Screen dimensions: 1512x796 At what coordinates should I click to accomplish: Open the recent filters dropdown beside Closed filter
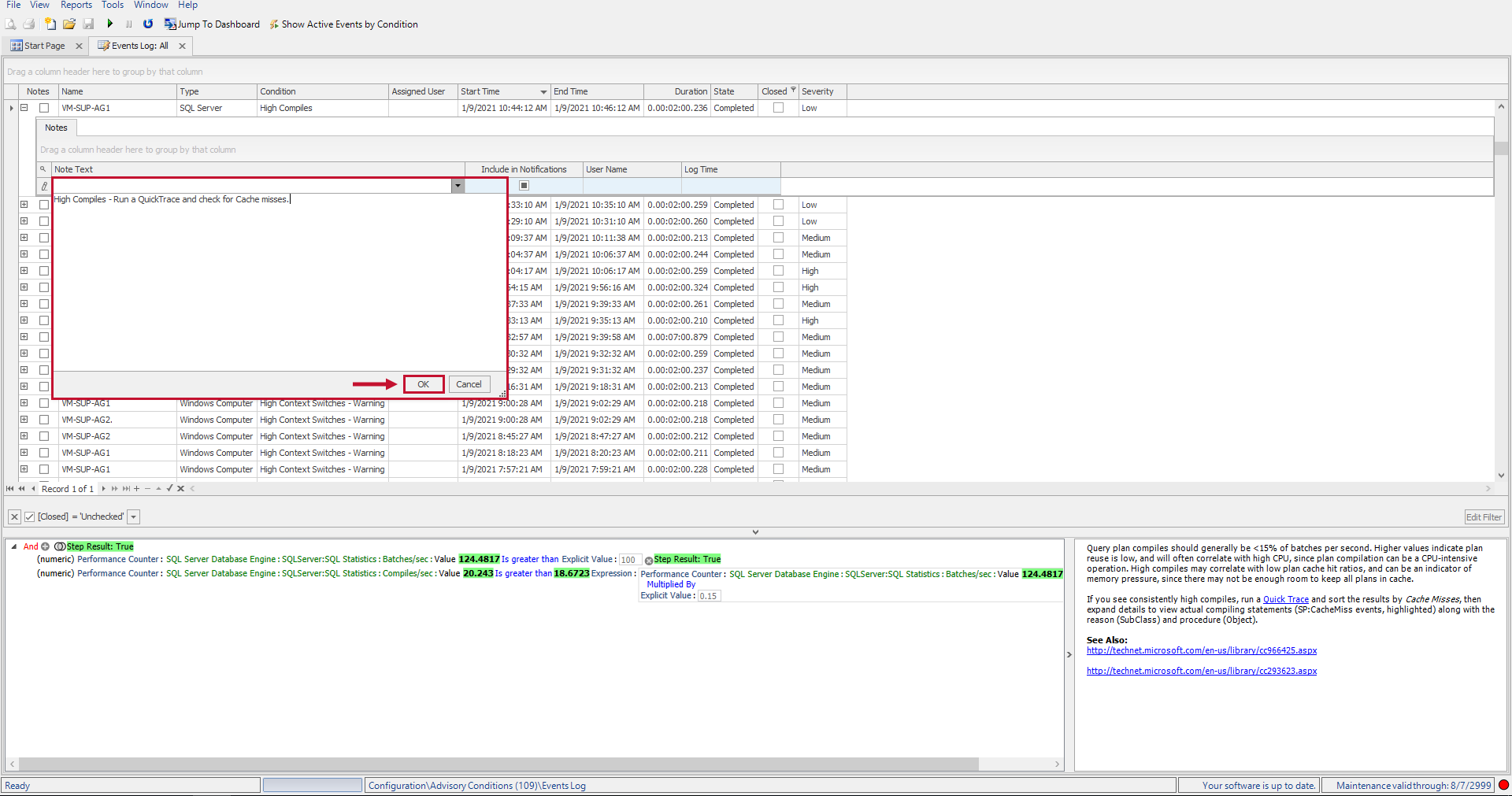pos(134,516)
